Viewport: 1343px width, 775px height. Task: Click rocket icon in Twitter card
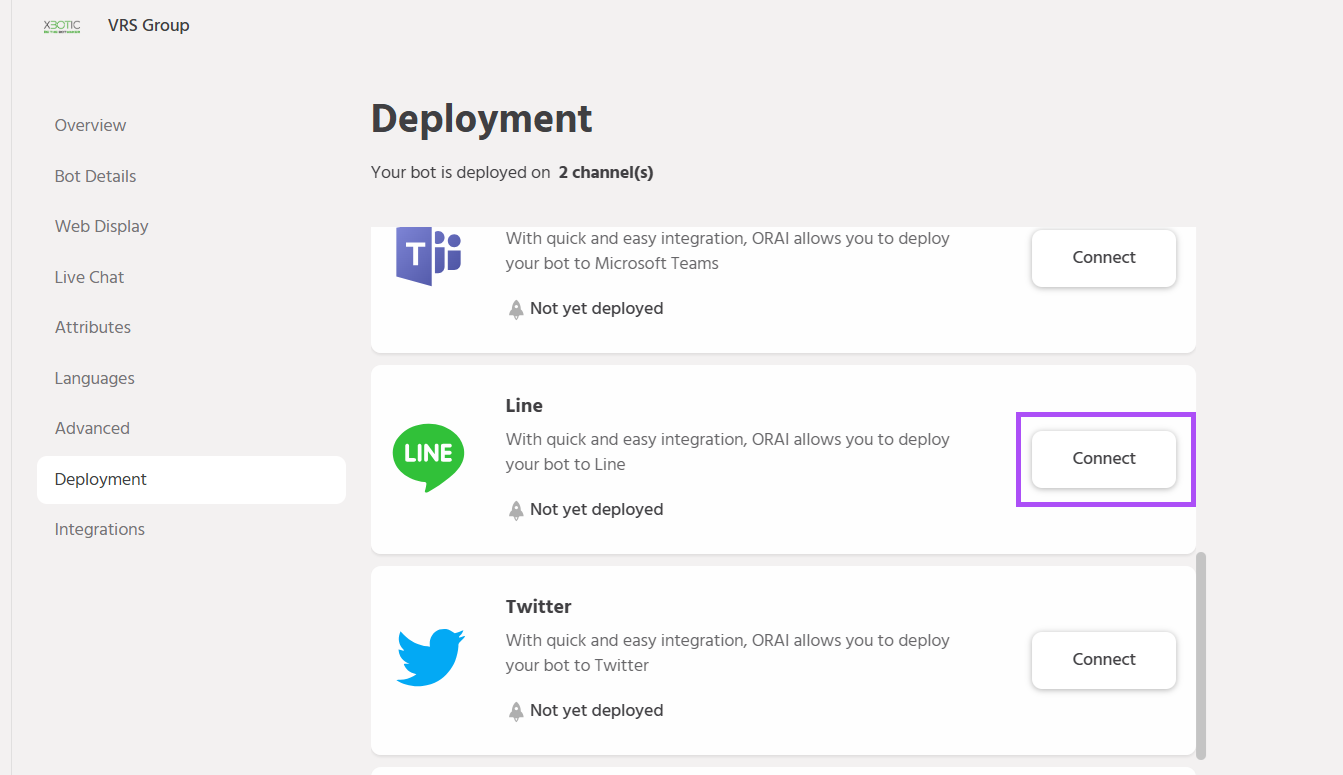516,711
